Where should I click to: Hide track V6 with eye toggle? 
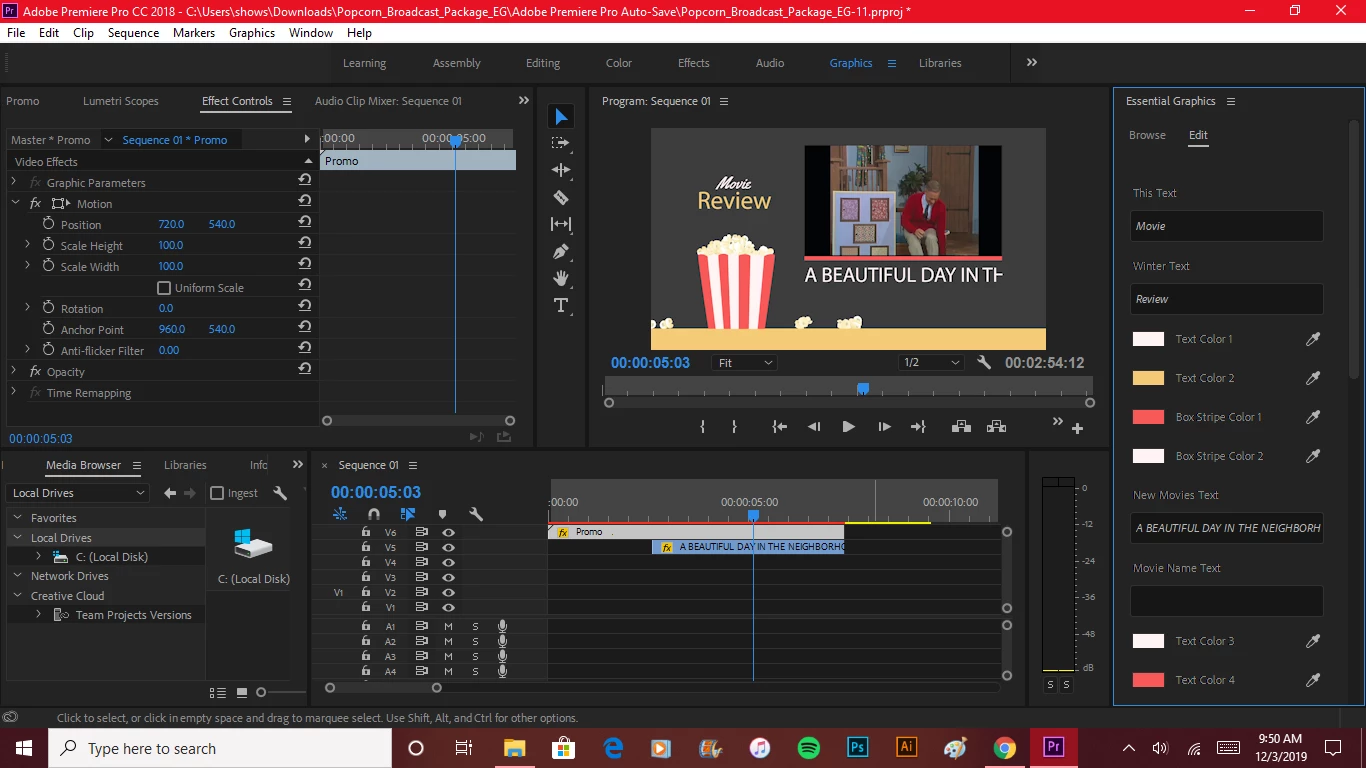pyautogui.click(x=448, y=532)
